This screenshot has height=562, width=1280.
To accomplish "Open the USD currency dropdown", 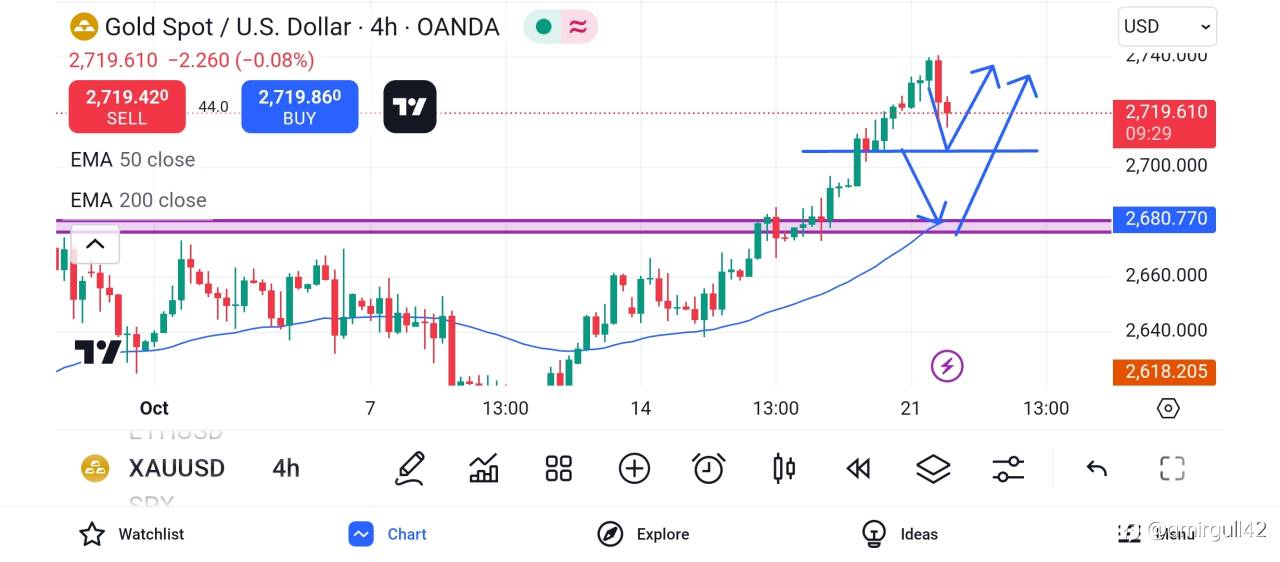I will [x=1166, y=27].
